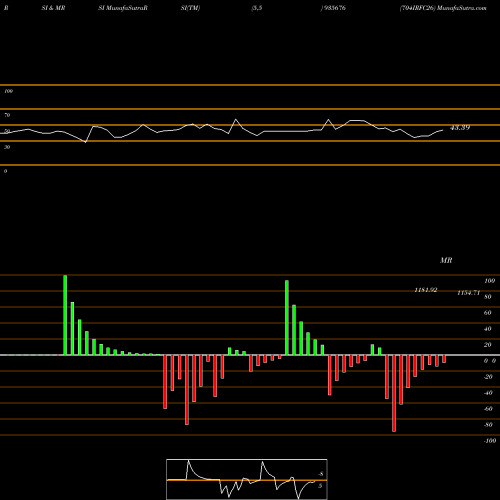
Task: Click the RSI axis label 30
Action: [x=7, y=147]
